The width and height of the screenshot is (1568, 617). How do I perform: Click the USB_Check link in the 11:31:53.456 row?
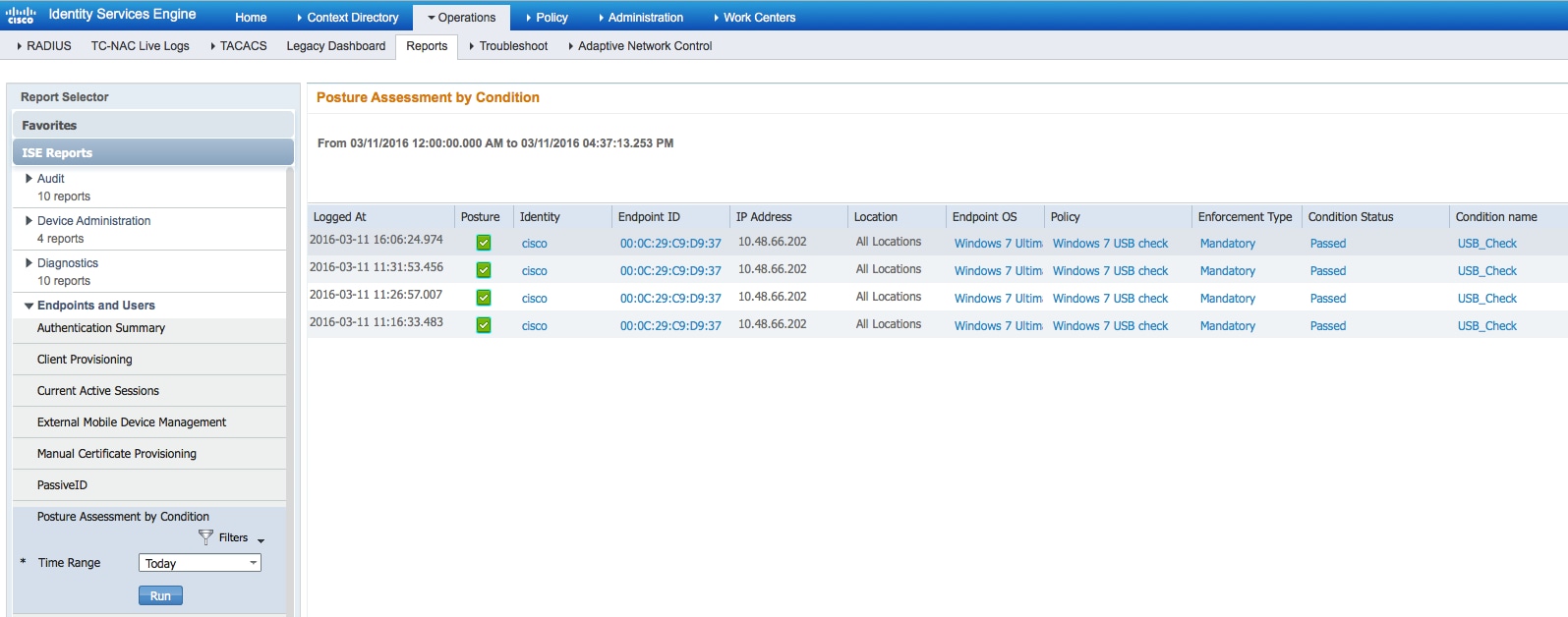(x=1487, y=271)
